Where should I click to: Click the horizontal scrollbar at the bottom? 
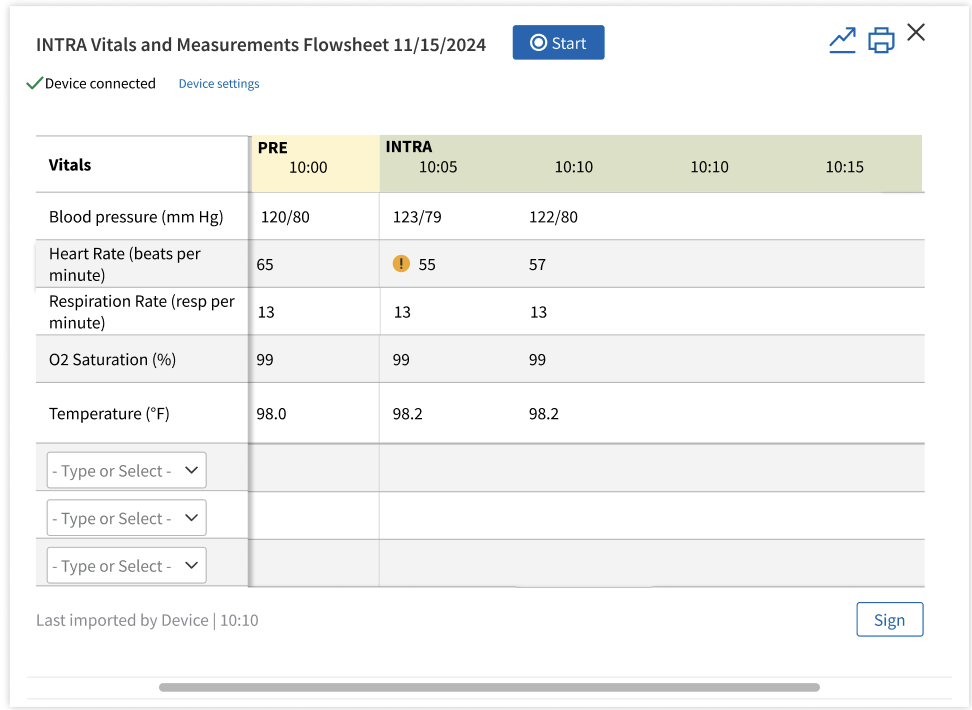(489, 687)
